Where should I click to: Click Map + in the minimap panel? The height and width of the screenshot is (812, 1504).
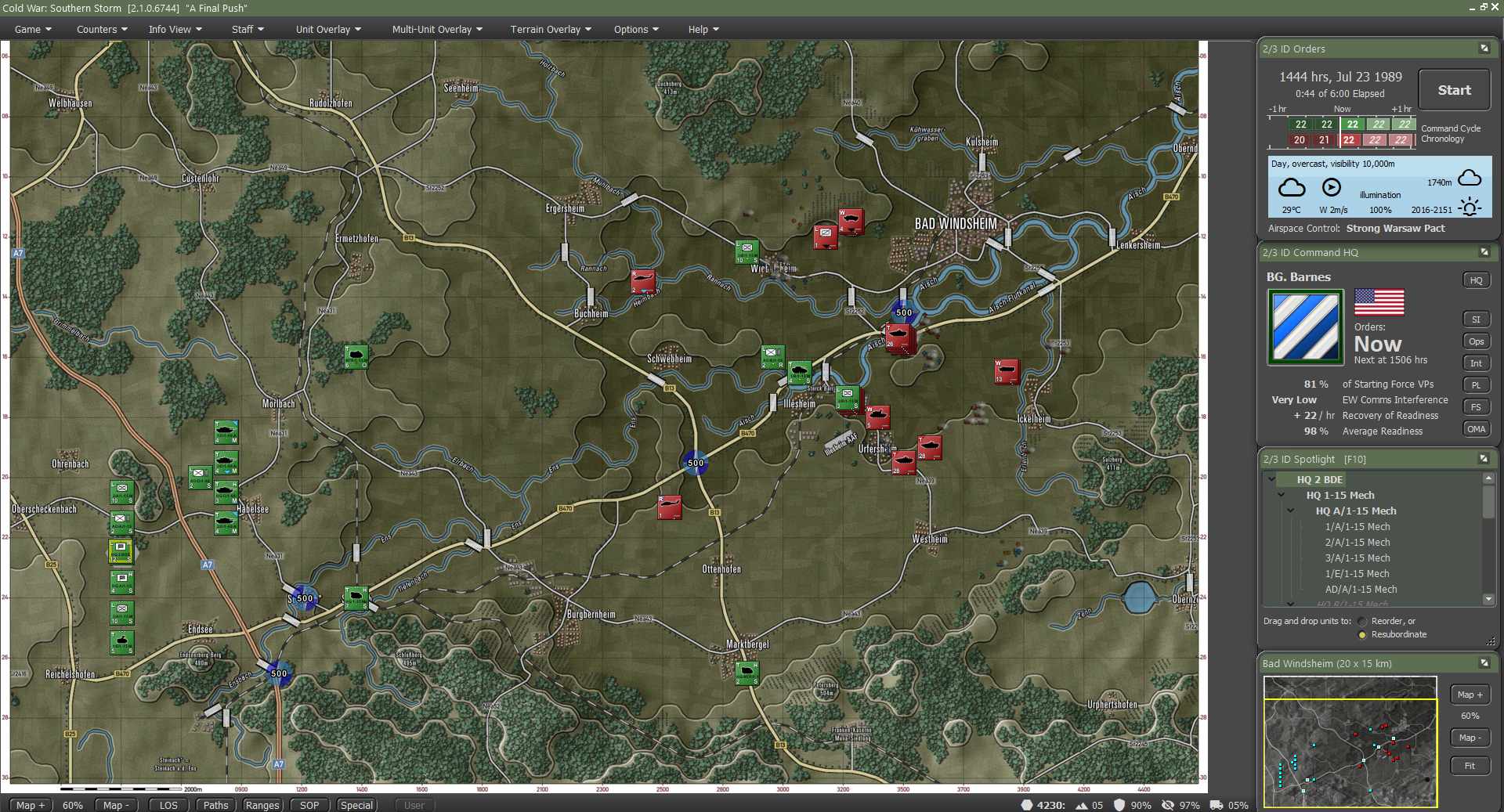point(1470,695)
